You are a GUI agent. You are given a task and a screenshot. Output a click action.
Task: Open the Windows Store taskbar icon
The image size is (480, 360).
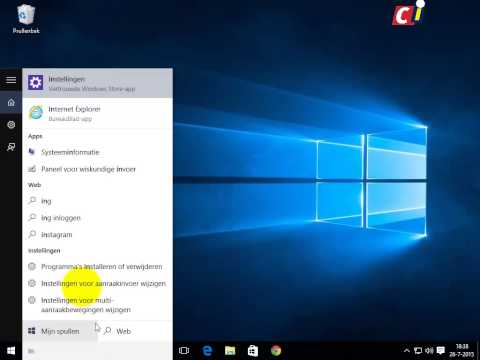click(253, 351)
